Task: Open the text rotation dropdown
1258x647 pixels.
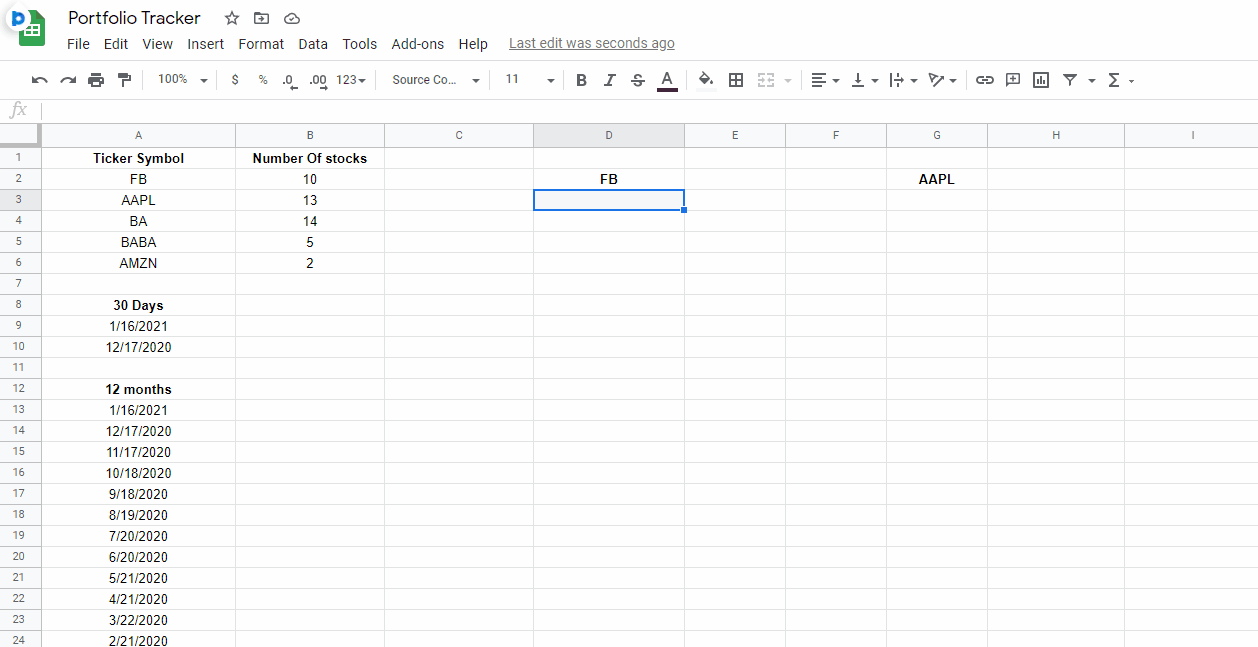Action: coord(942,80)
